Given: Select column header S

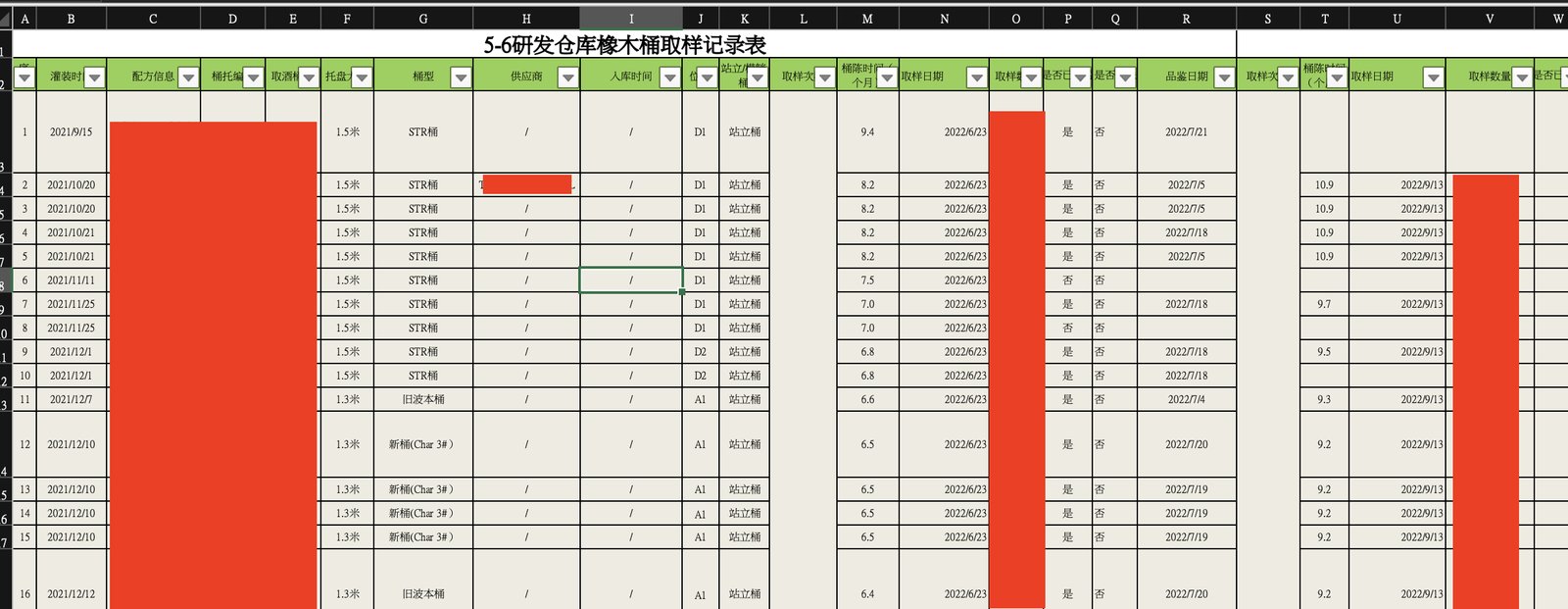Looking at the screenshot, I should tap(1267, 19).
